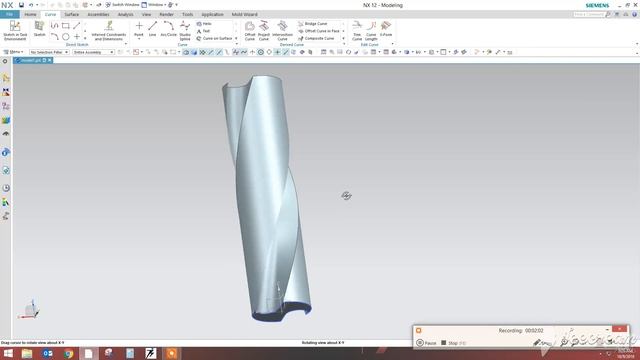Expand the Curve group gallery arrow

coord(236,38)
